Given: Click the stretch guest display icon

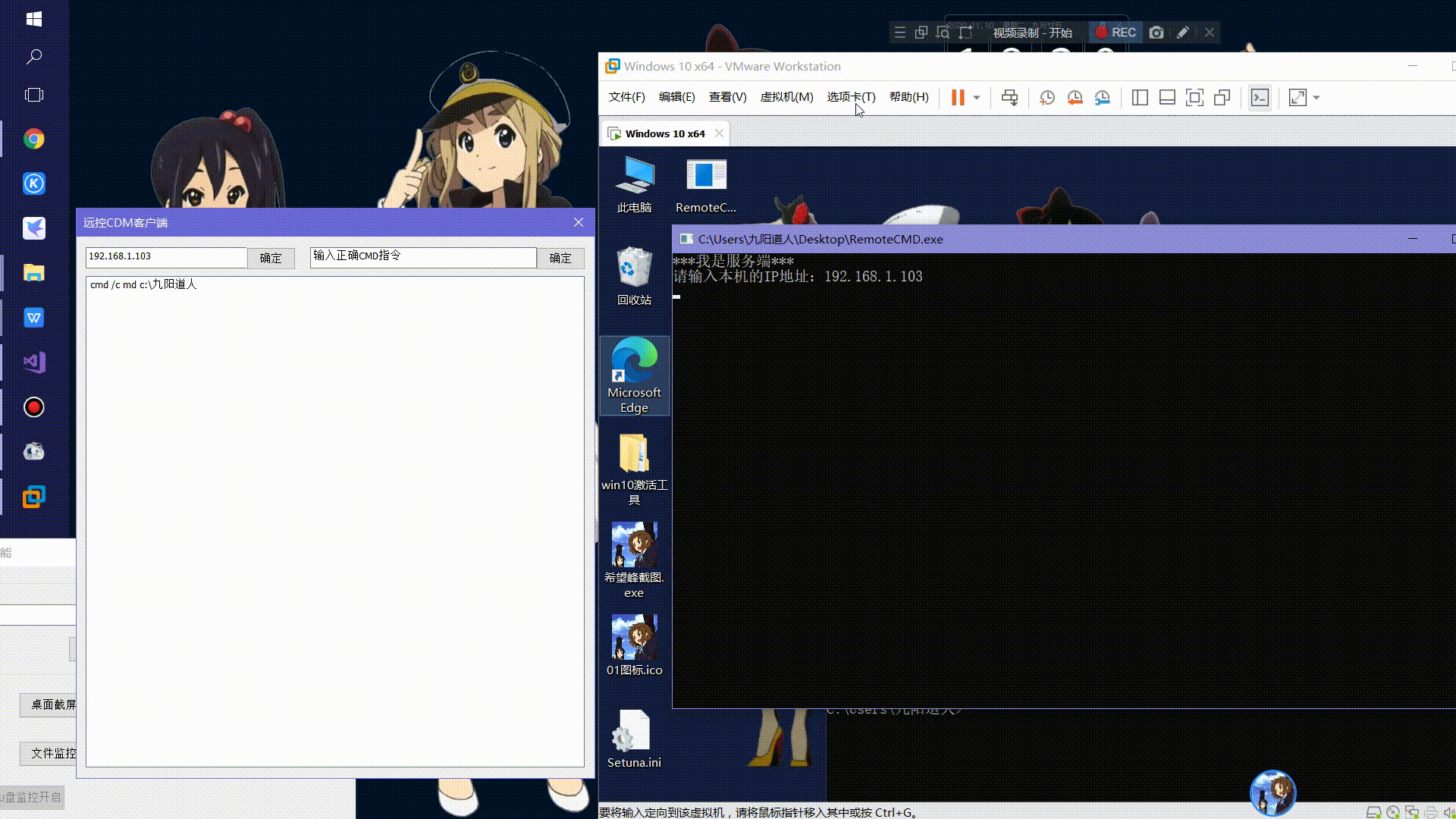Looking at the screenshot, I should [1298, 97].
